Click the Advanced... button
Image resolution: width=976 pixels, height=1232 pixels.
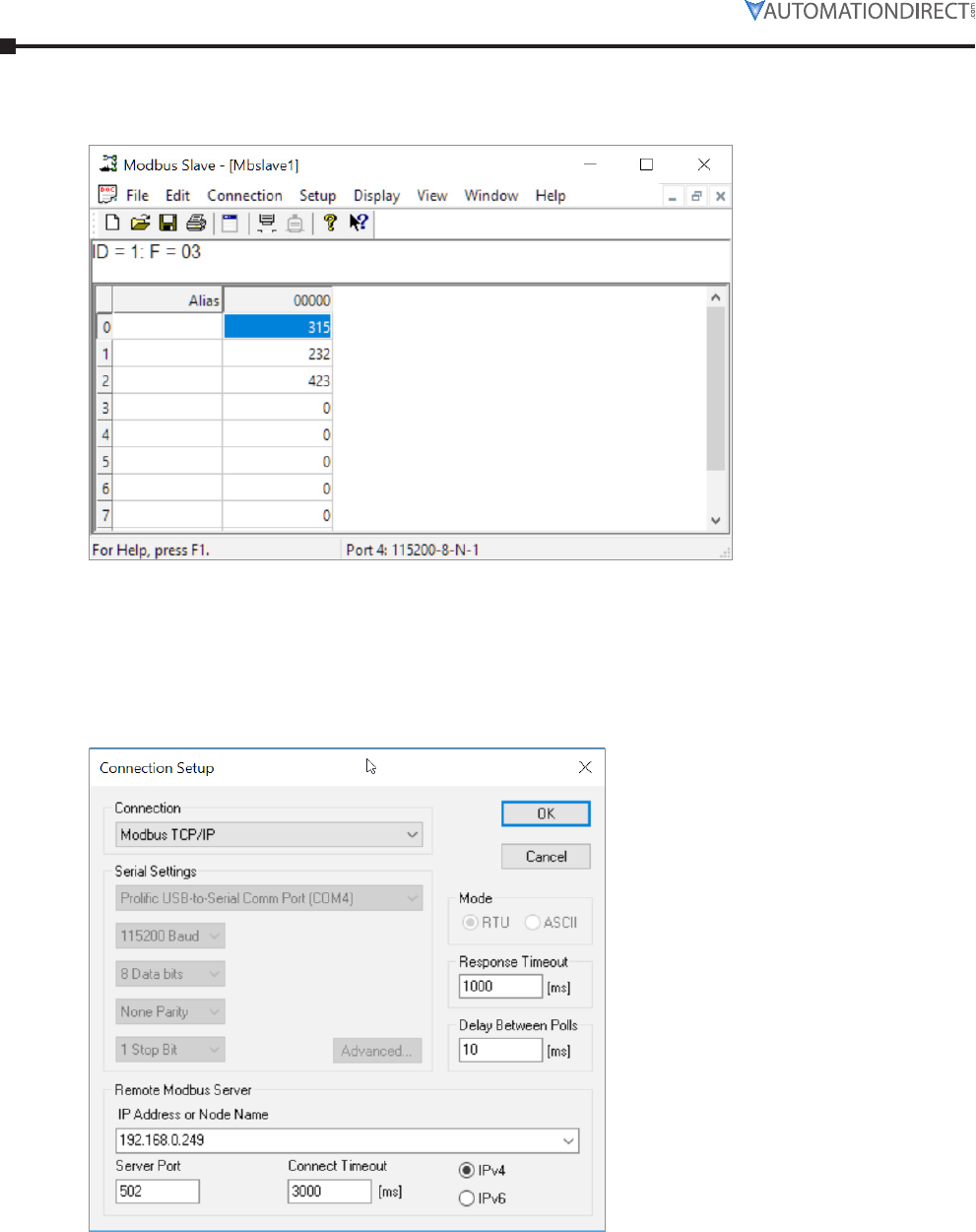pos(377,1051)
